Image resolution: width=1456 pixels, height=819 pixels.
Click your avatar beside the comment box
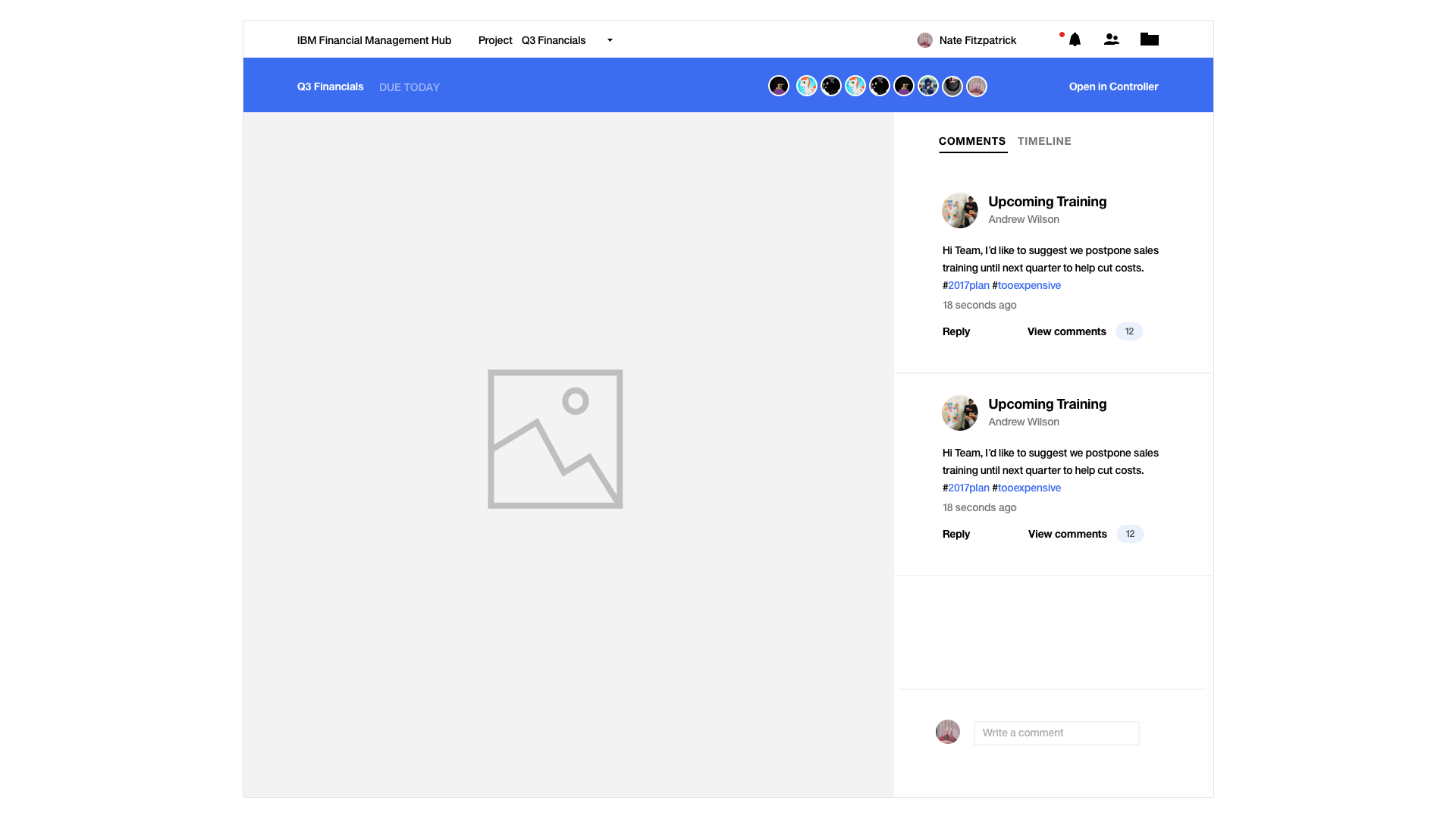[948, 732]
